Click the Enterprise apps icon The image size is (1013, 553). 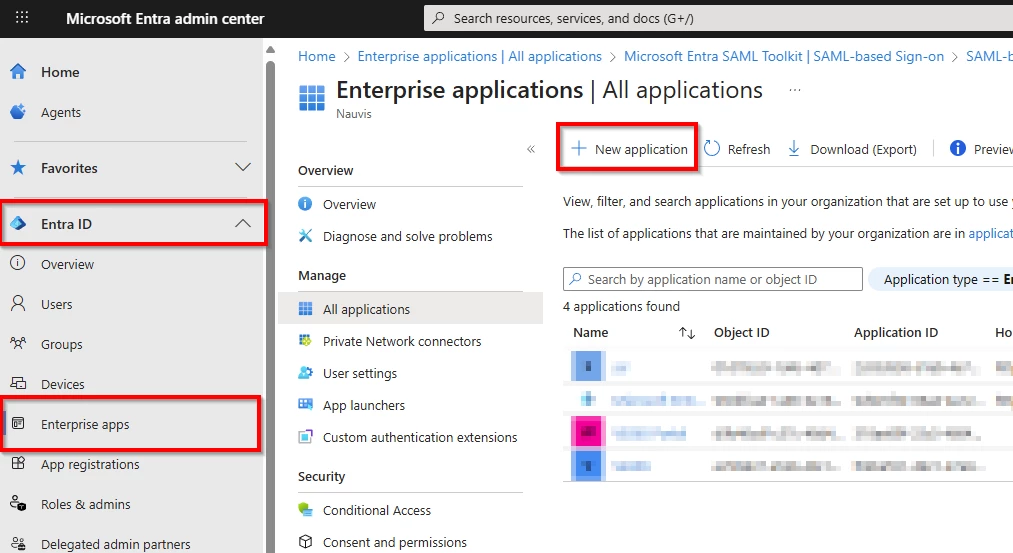click(x=18, y=424)
